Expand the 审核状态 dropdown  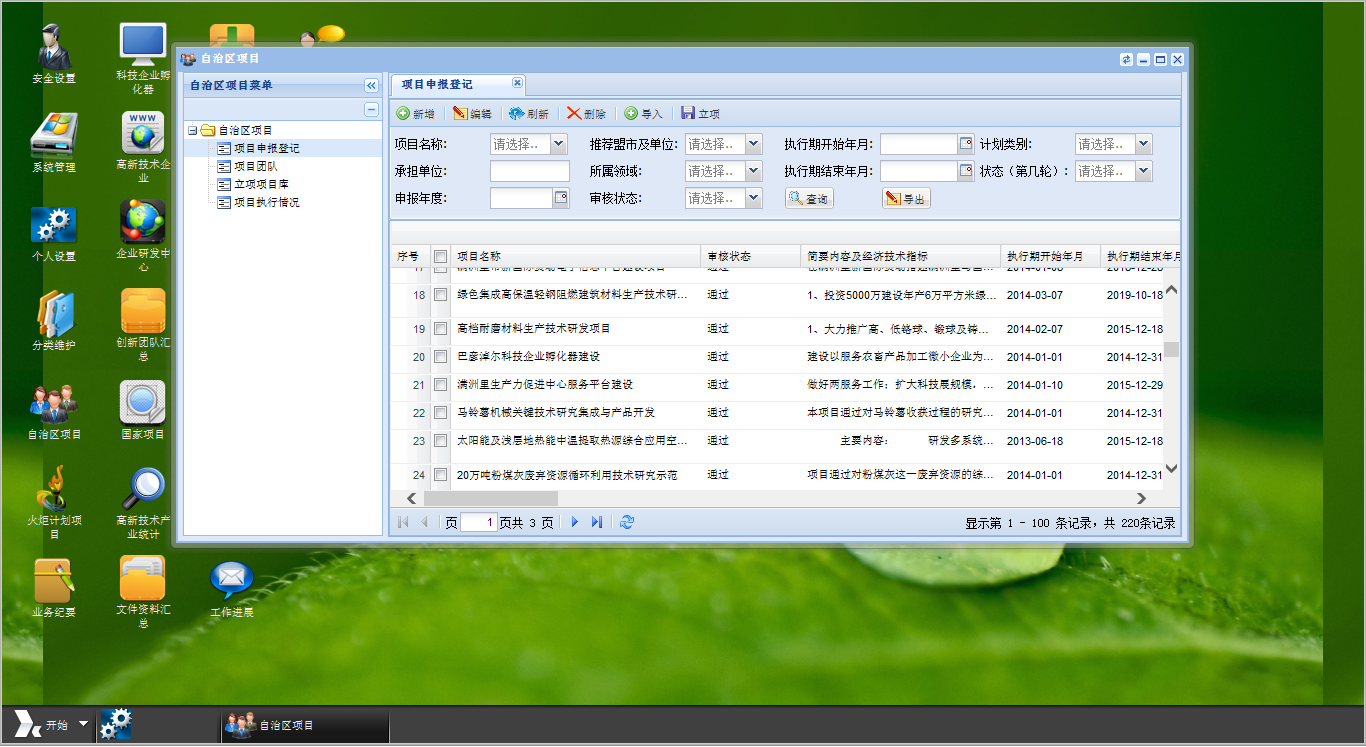click(x=753, y=198)
